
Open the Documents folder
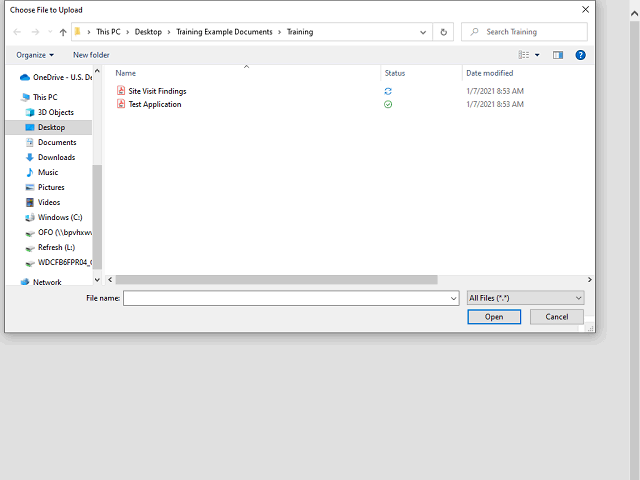[51, 142]
